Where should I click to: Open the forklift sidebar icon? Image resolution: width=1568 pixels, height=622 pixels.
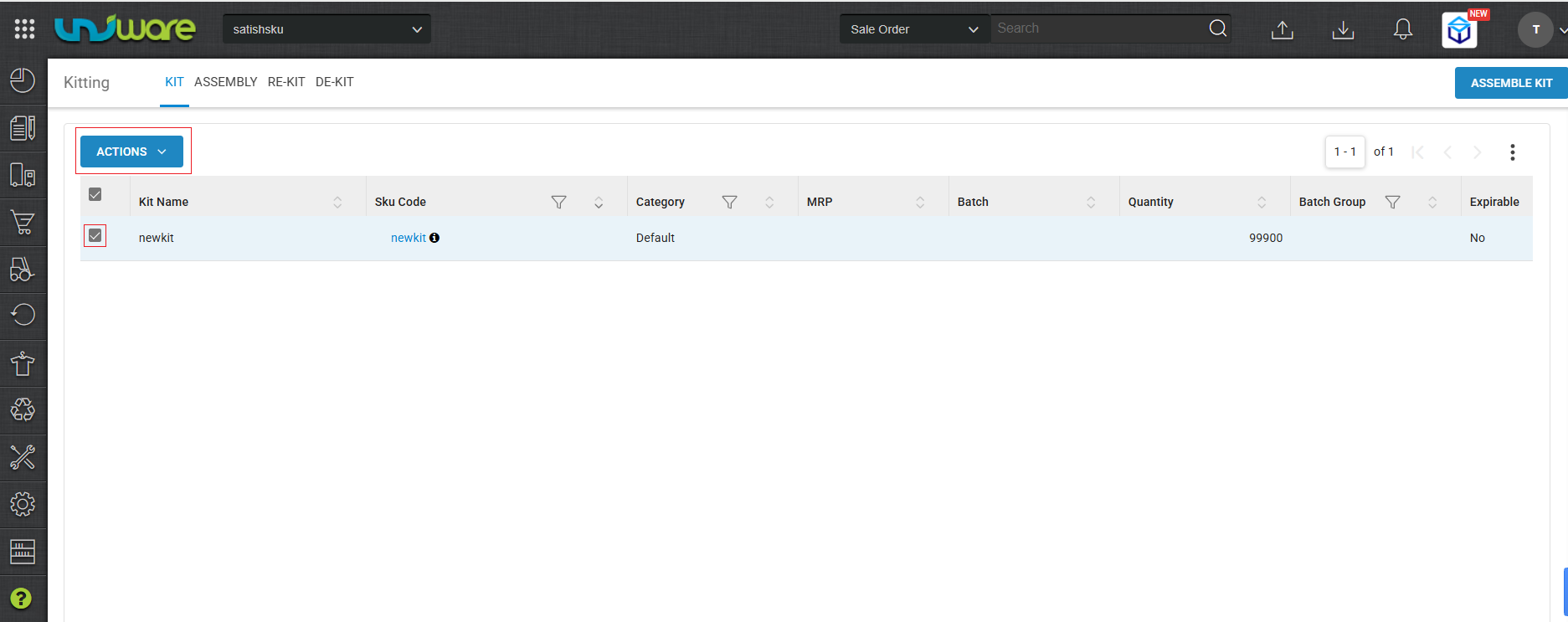pos(23,269)
